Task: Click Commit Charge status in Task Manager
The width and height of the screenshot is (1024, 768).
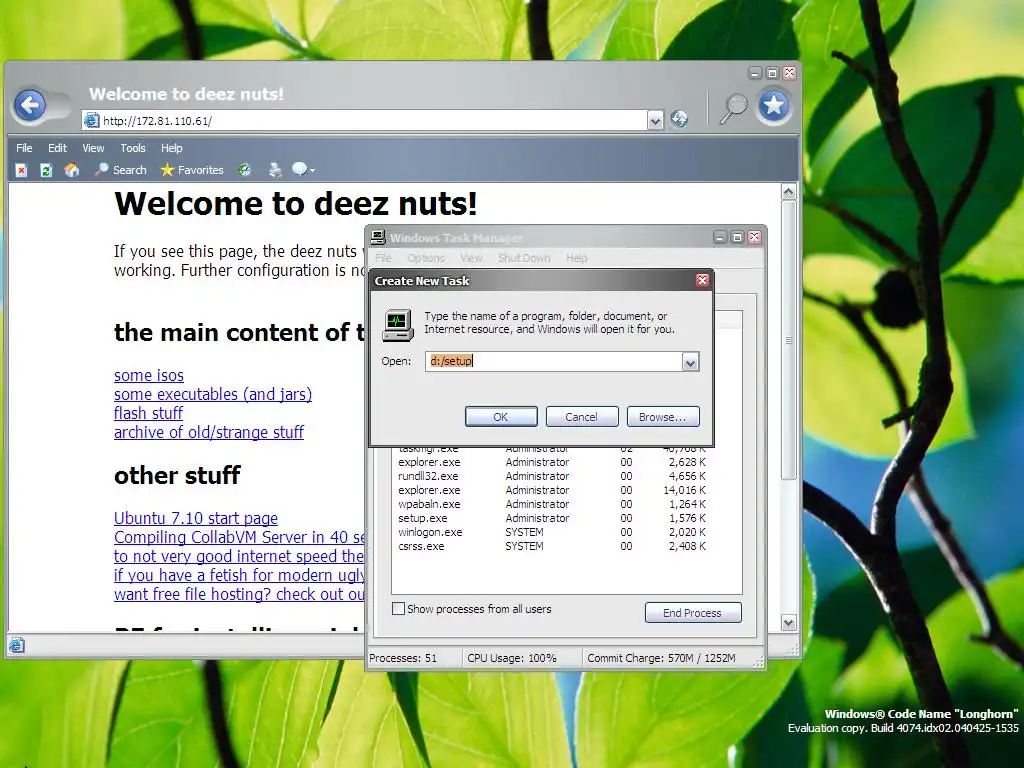Action: coord(661,658)
